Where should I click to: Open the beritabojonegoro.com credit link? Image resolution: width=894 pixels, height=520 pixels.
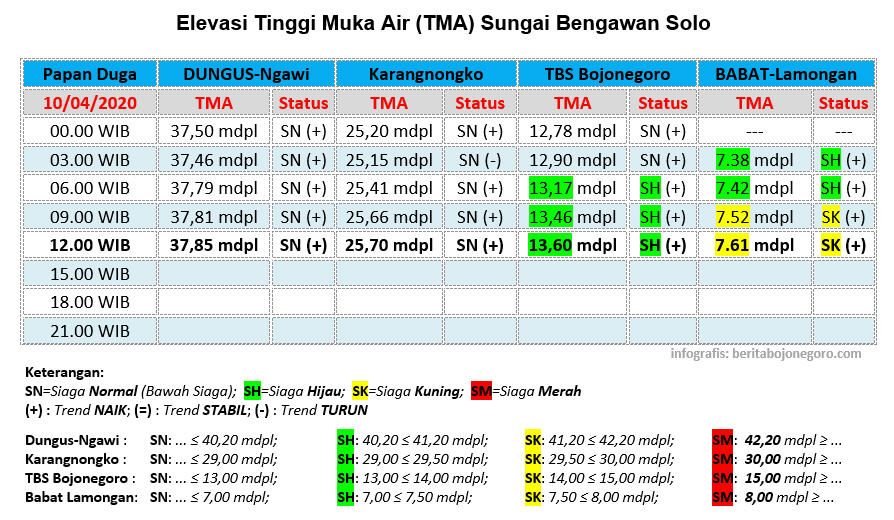click(x=766, y=353)
